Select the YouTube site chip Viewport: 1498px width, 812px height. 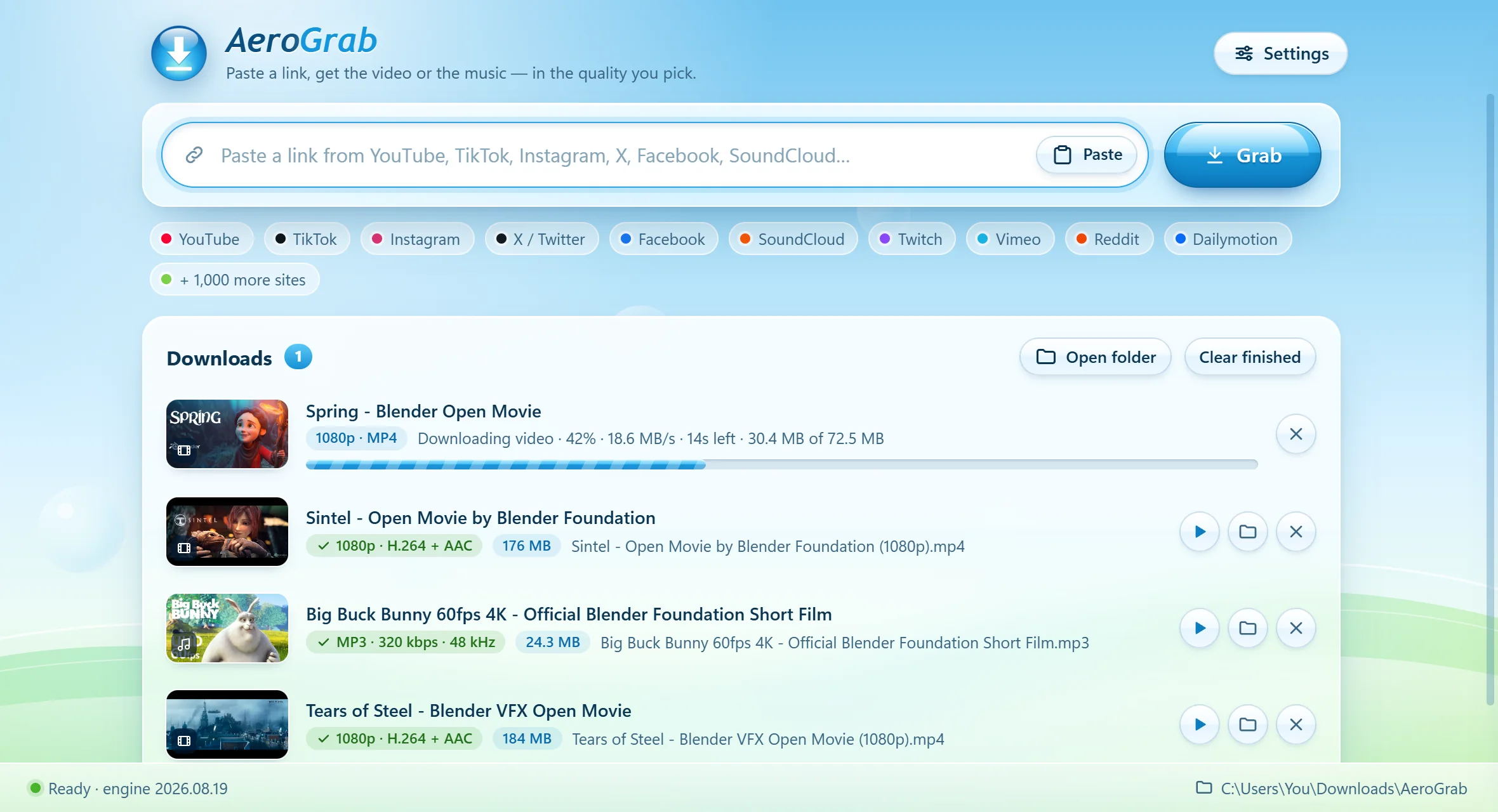tap(201, 239)
